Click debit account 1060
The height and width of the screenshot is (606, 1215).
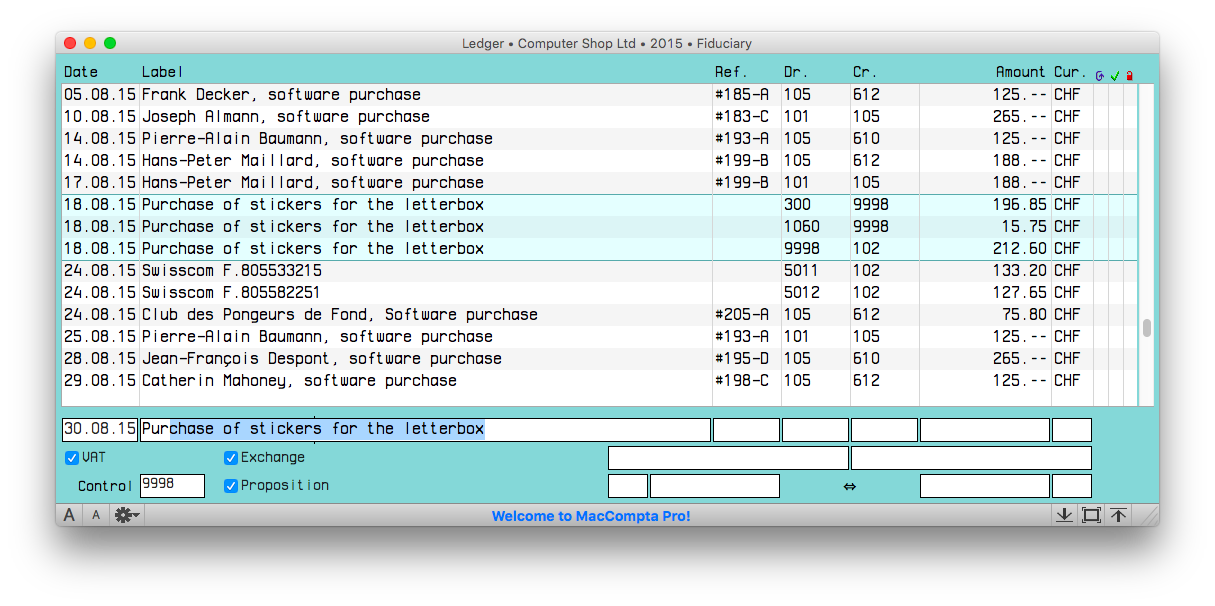point(802,227)
